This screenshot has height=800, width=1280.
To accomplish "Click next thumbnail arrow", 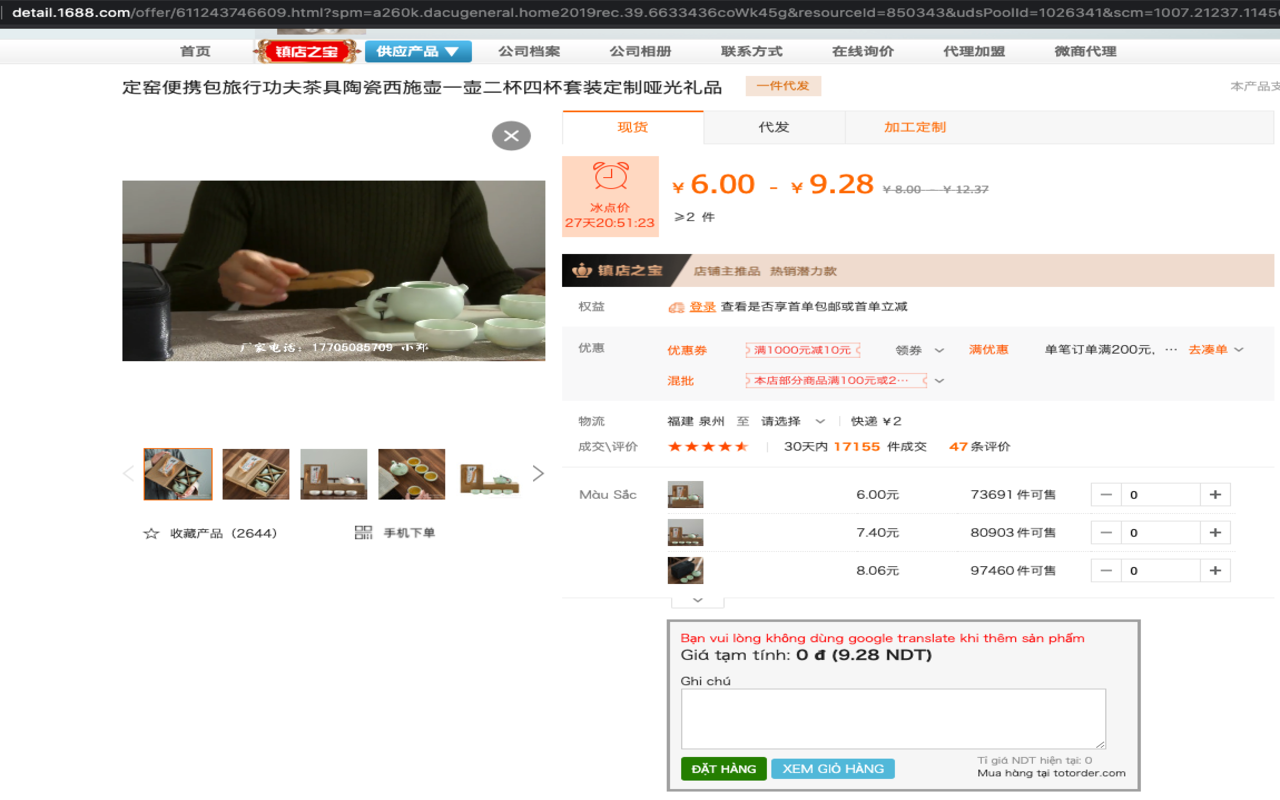I will 538,474.
